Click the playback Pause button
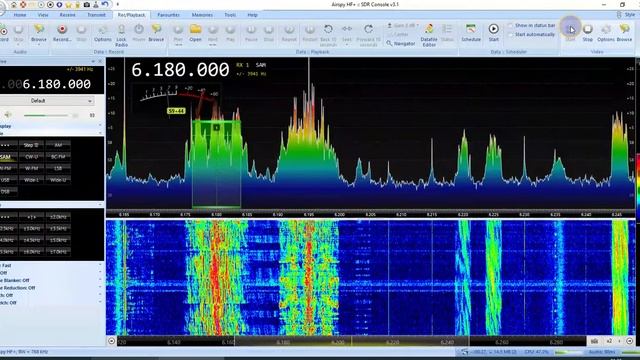 [251, 33]
